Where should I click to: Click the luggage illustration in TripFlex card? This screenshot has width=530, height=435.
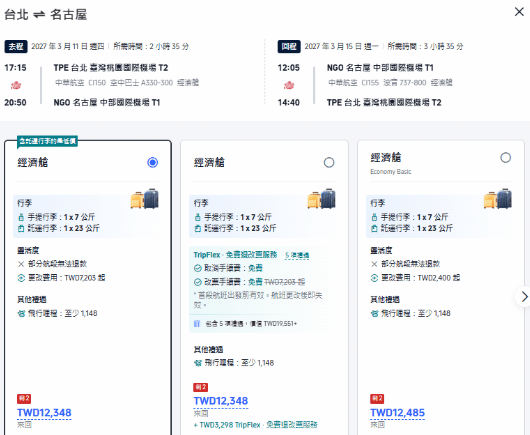321,199
